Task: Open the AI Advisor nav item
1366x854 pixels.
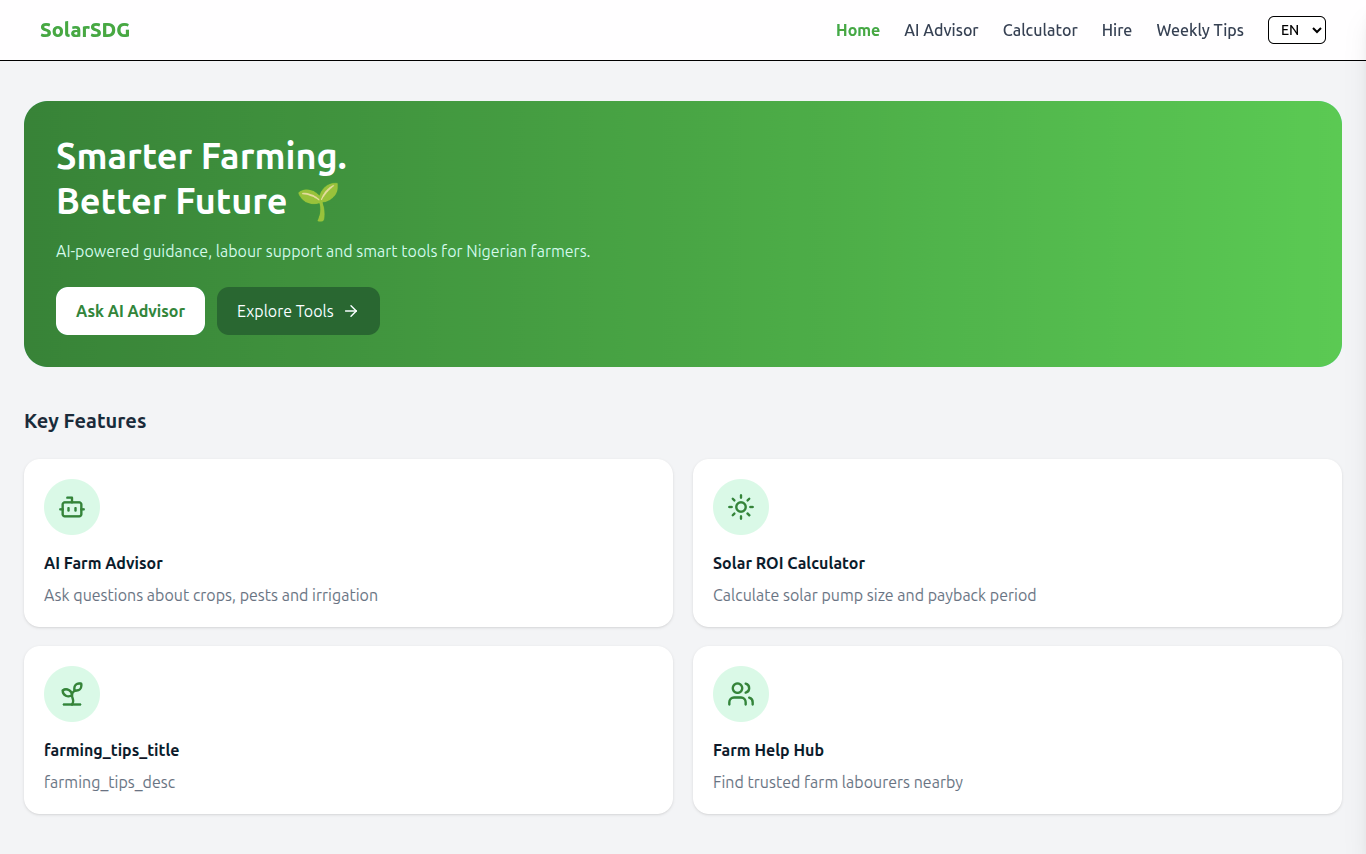Action: (941, 30)
